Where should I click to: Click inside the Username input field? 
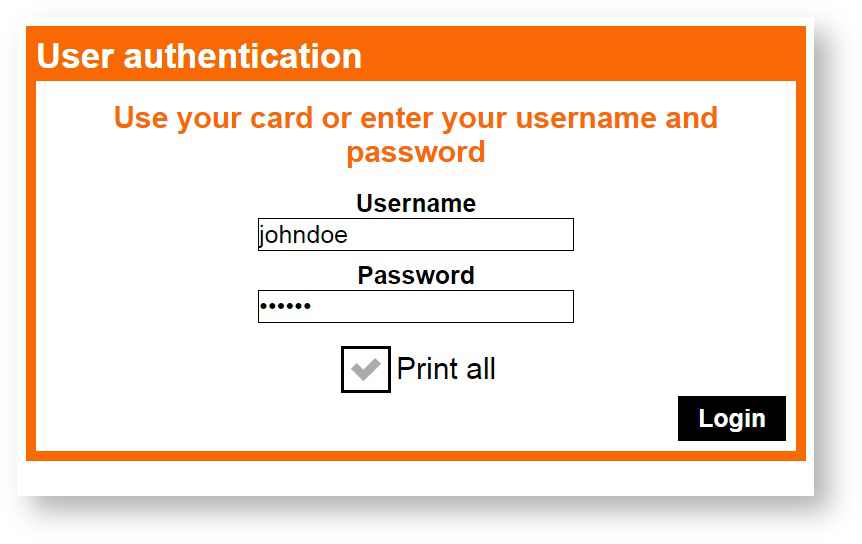[x=415, y=235]
